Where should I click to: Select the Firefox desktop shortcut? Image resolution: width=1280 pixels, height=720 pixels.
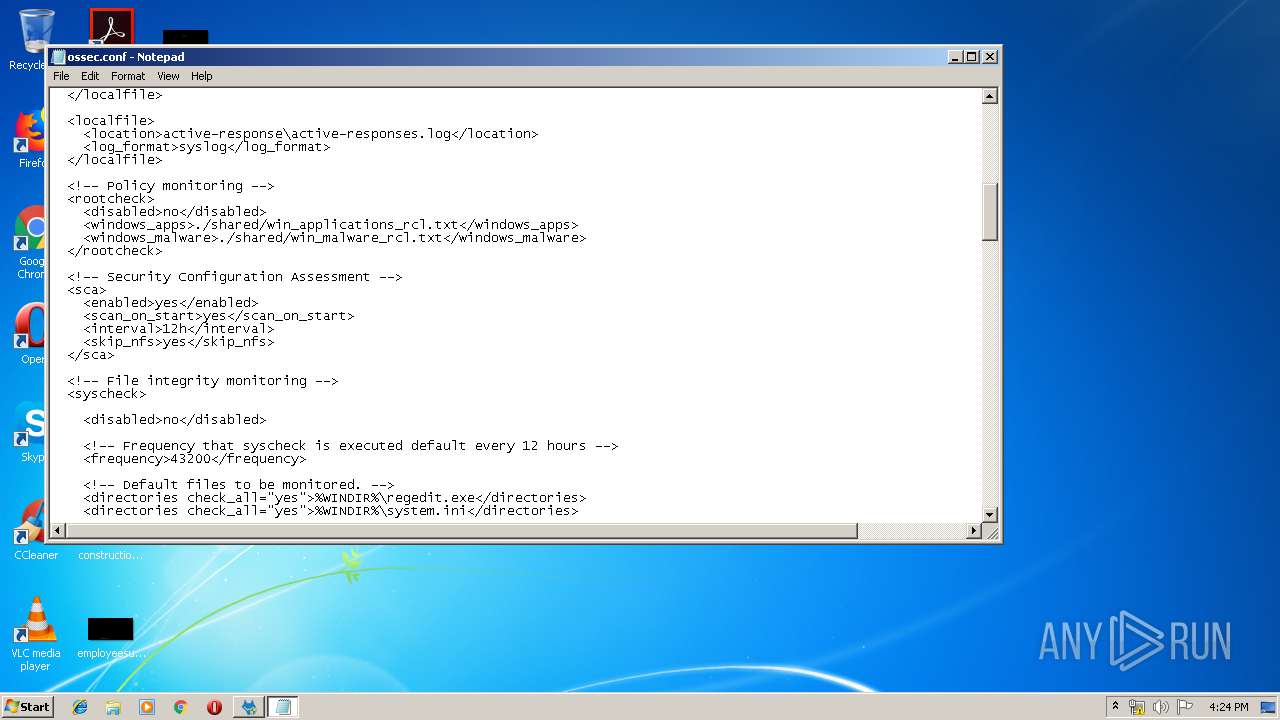[30, 138]
